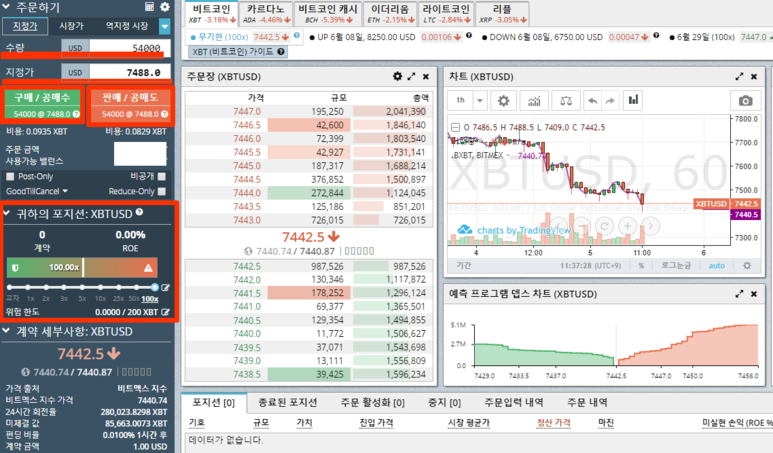Click the 청산 가격 column header
The image size is (773, 453).
pyautogui.click(x=553, y=423)
